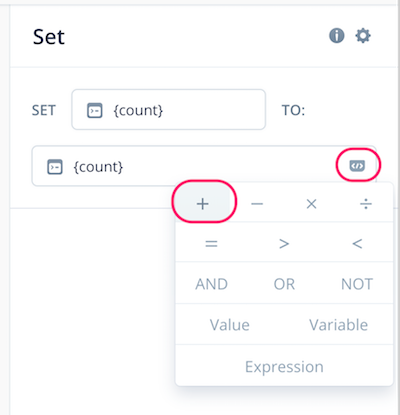This screenshot has width=400, height=415.
Task: Select the multiply operator
Action: 311,204
